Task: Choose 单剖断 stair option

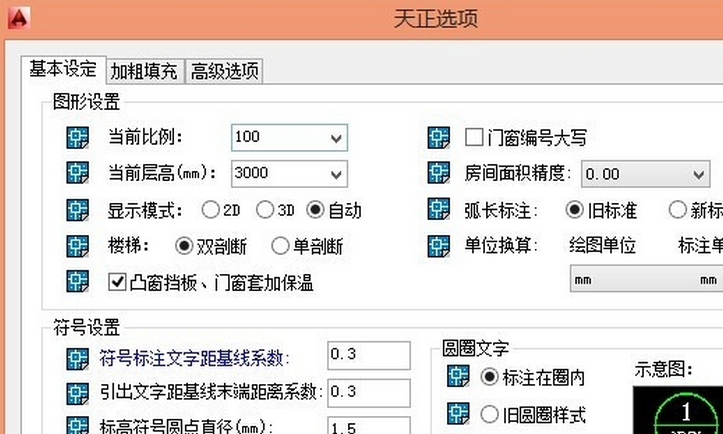Action: (x=280, y=246)
